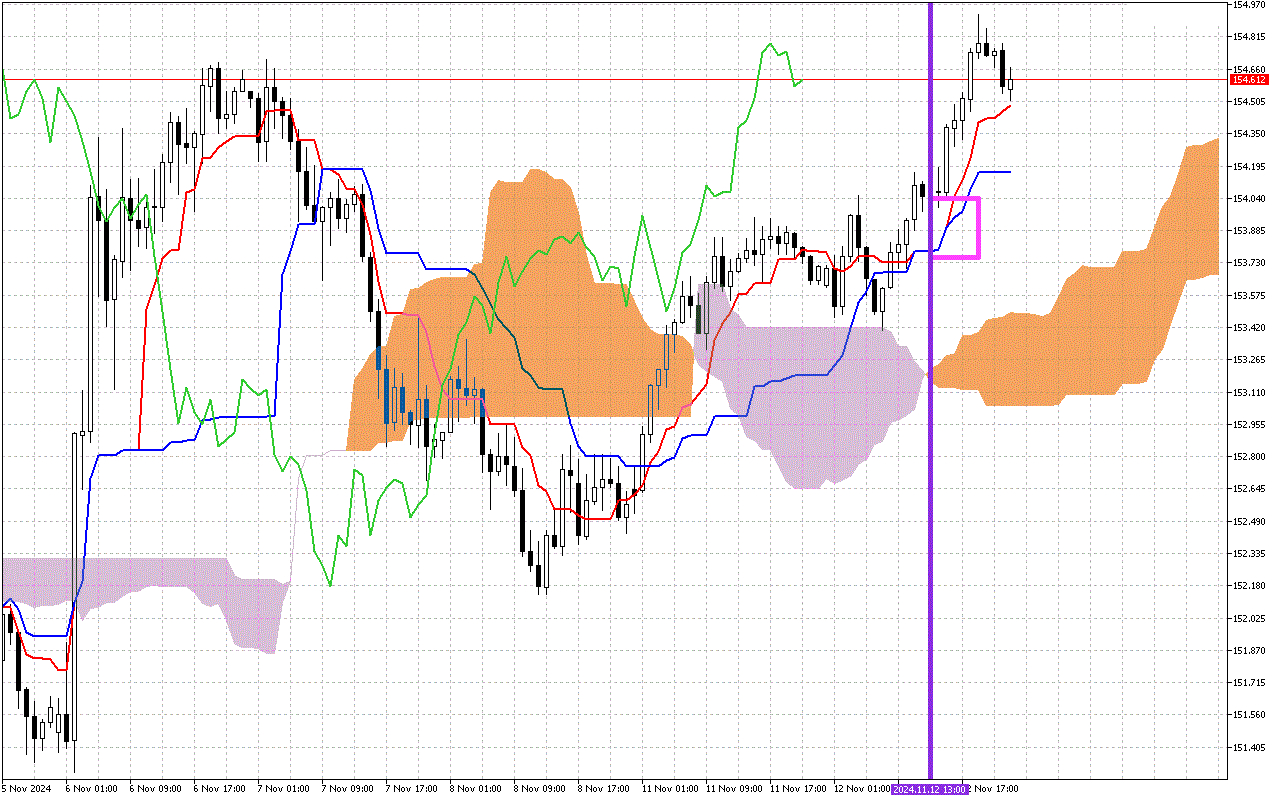Click the 154.815 price axis label
Screen dimensions: 1280x800
pyautogui.click(x=1249, y=37)
